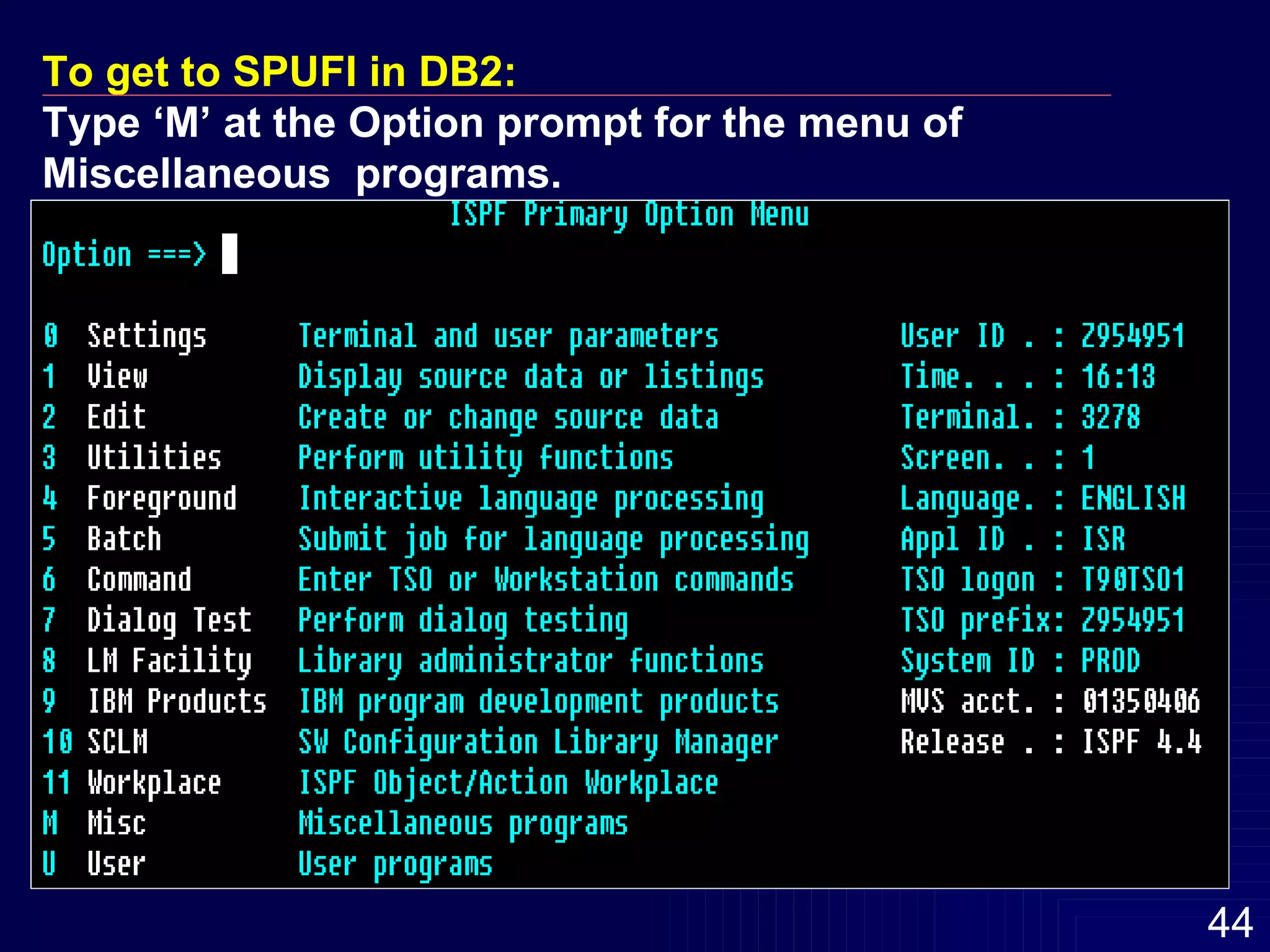
Task: Click the 'Terminal and user parameters' description
Action: 508,337
